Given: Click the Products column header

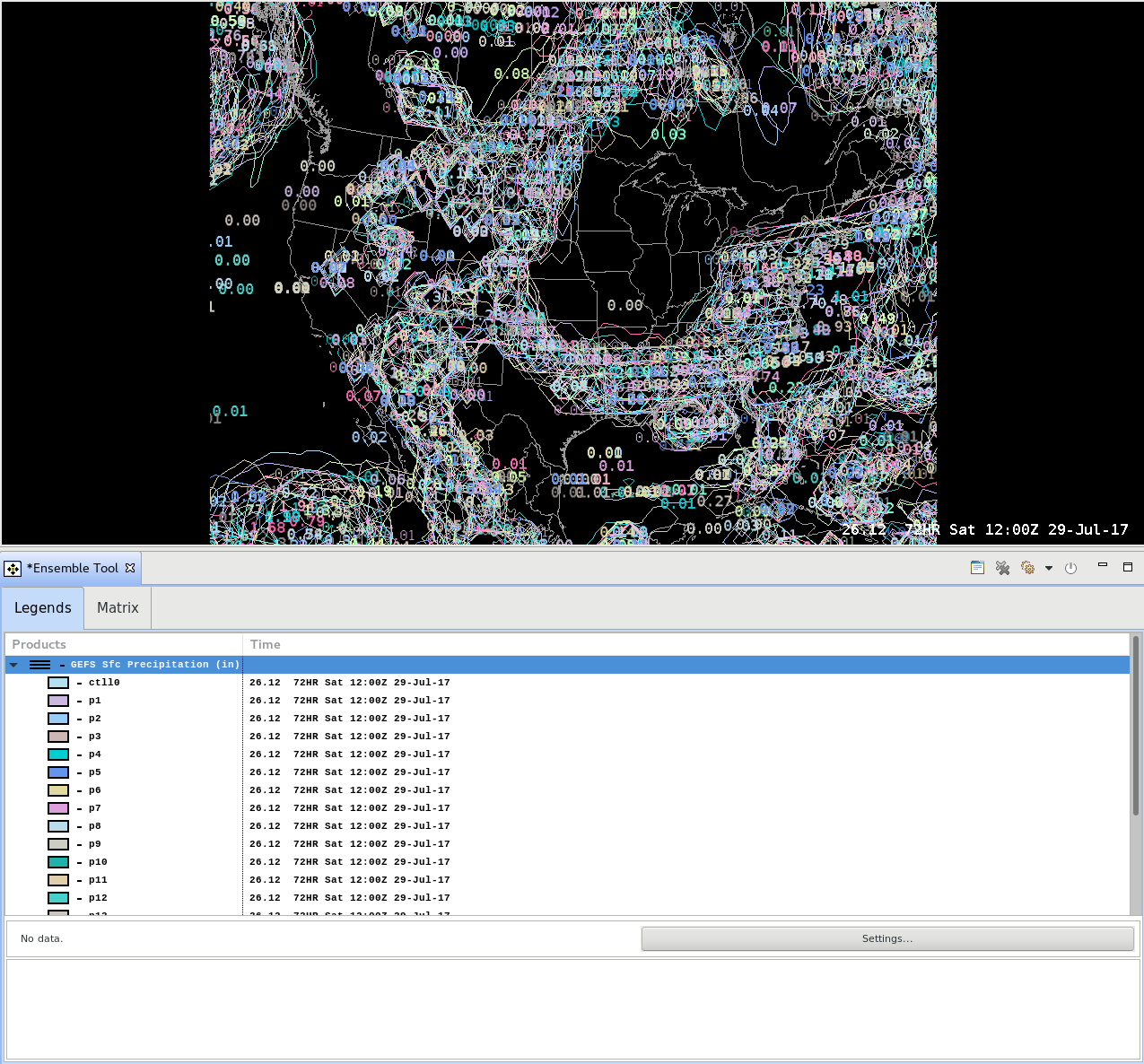Looking at the screenshot, I should click(x=124, y=644).
